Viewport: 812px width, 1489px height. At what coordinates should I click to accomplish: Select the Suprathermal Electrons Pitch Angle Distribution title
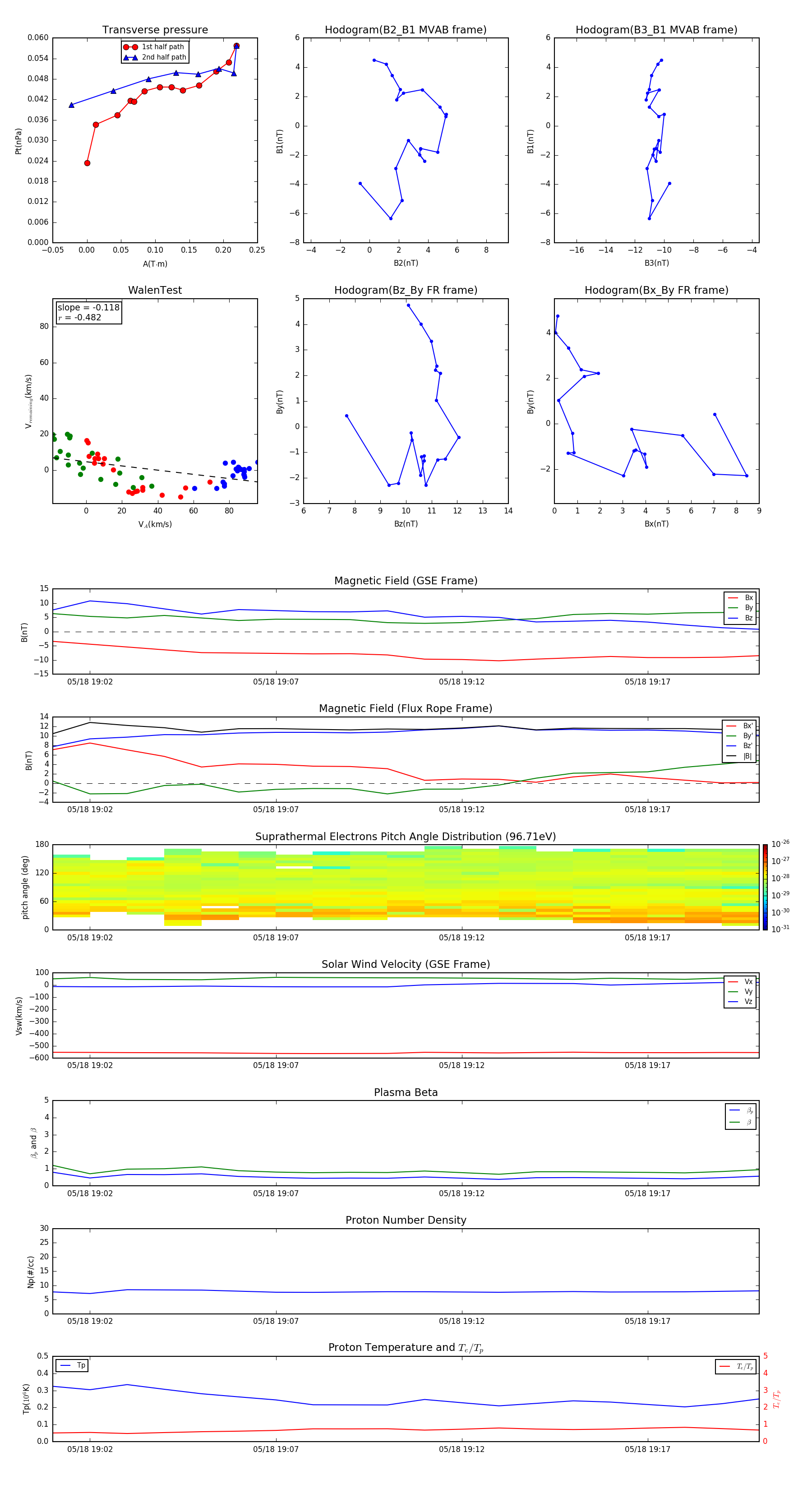pos(405,837)
